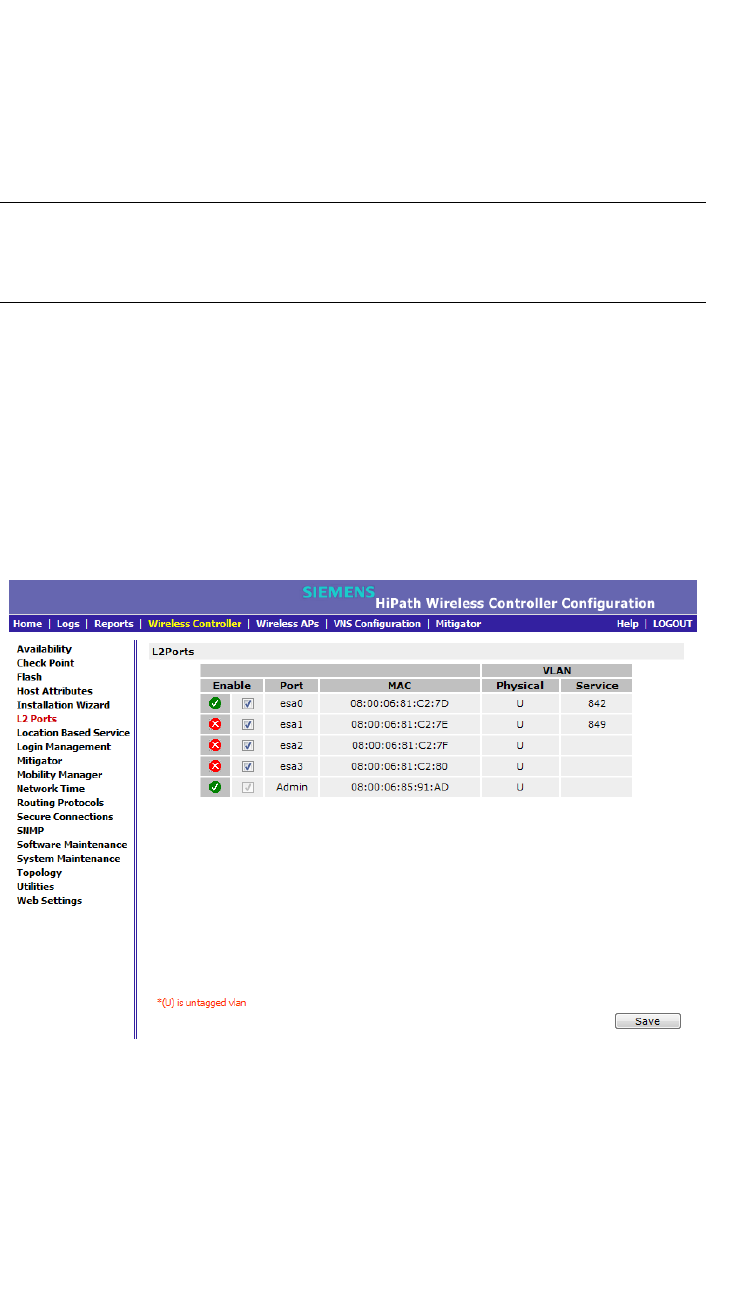Open the Home menu tab
Screen dimensions: 753x1314
click(28, 623)
